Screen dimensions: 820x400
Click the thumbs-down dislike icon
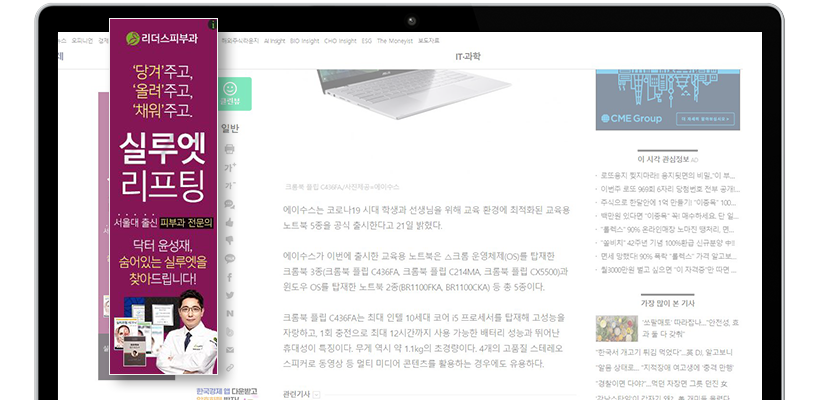tap(229, 241)
